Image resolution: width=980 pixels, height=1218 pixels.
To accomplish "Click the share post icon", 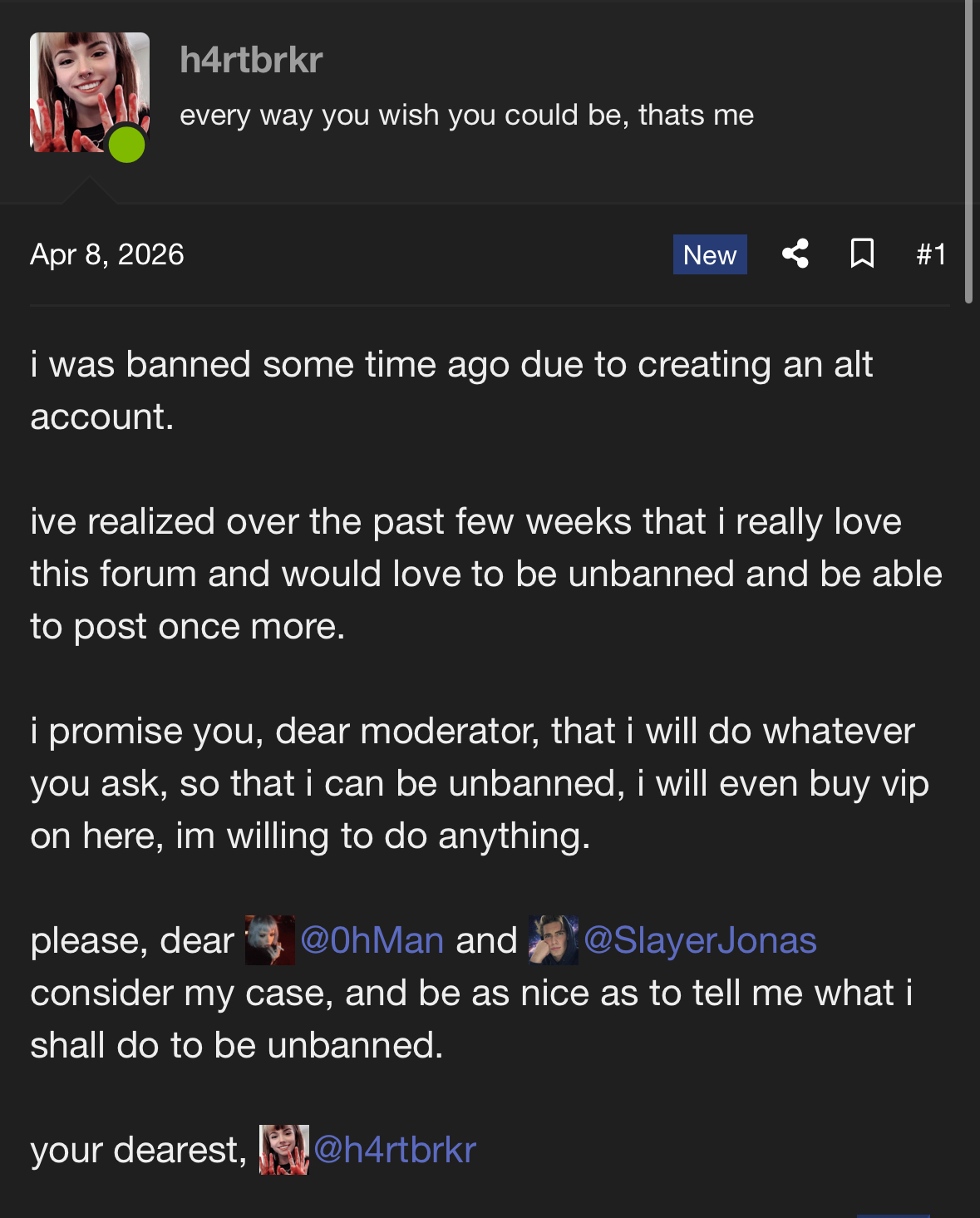I will click(795, 254).
